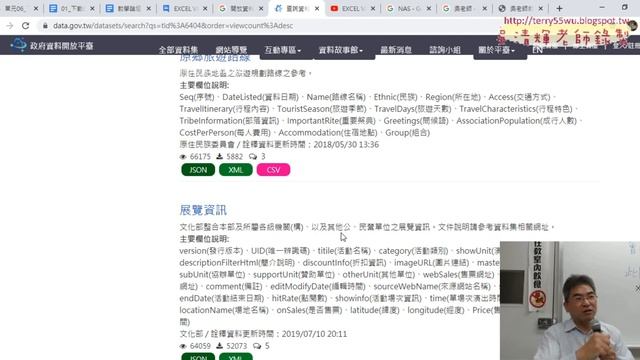Close the 單元06 browser tab
640x360 pixels.
point(36,8)
